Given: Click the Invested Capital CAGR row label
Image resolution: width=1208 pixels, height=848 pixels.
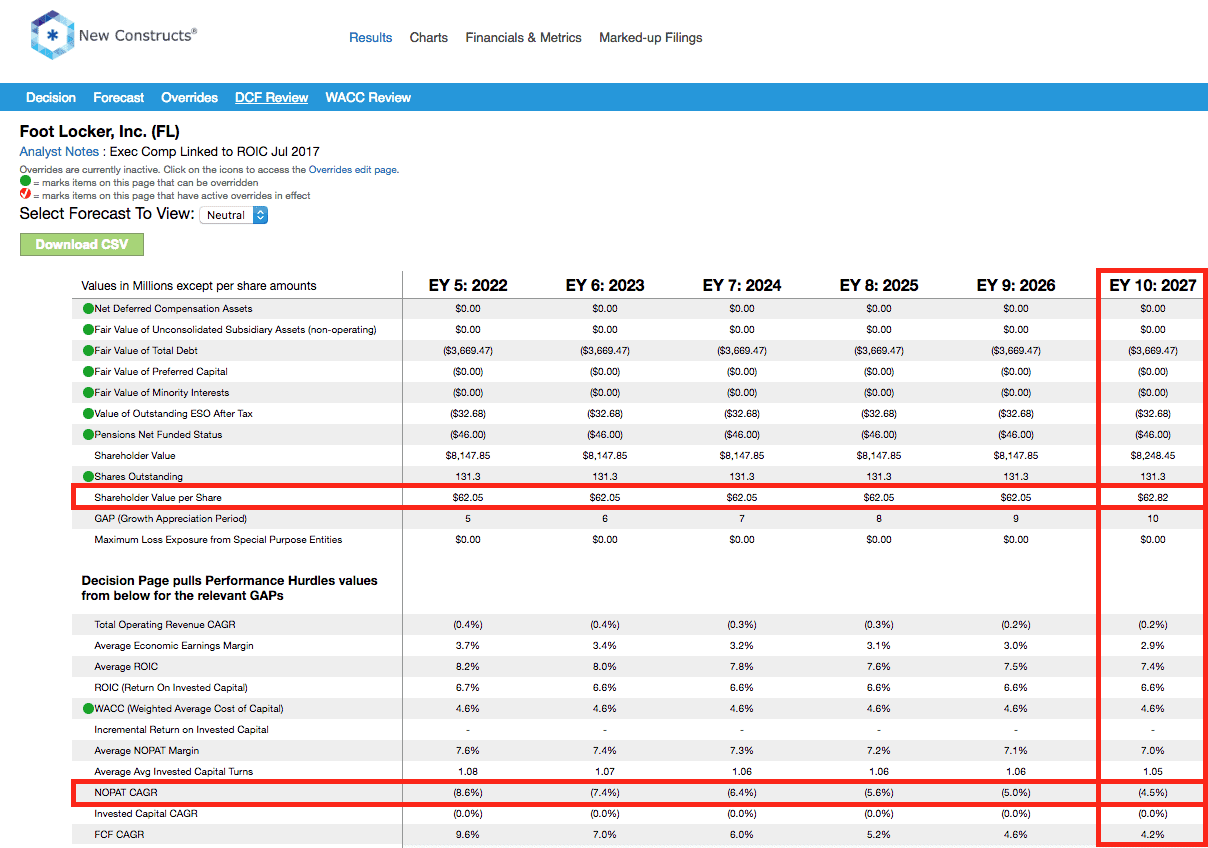Looking at the screenshot, I should (146, 814).
